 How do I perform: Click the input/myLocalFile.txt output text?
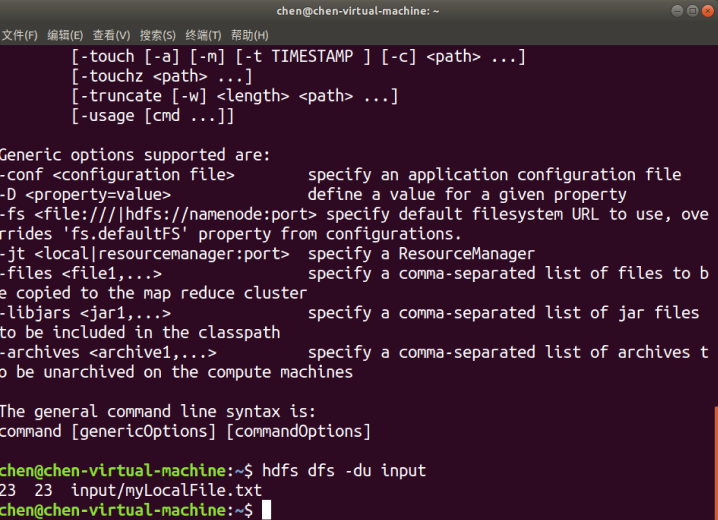(165, 490)
